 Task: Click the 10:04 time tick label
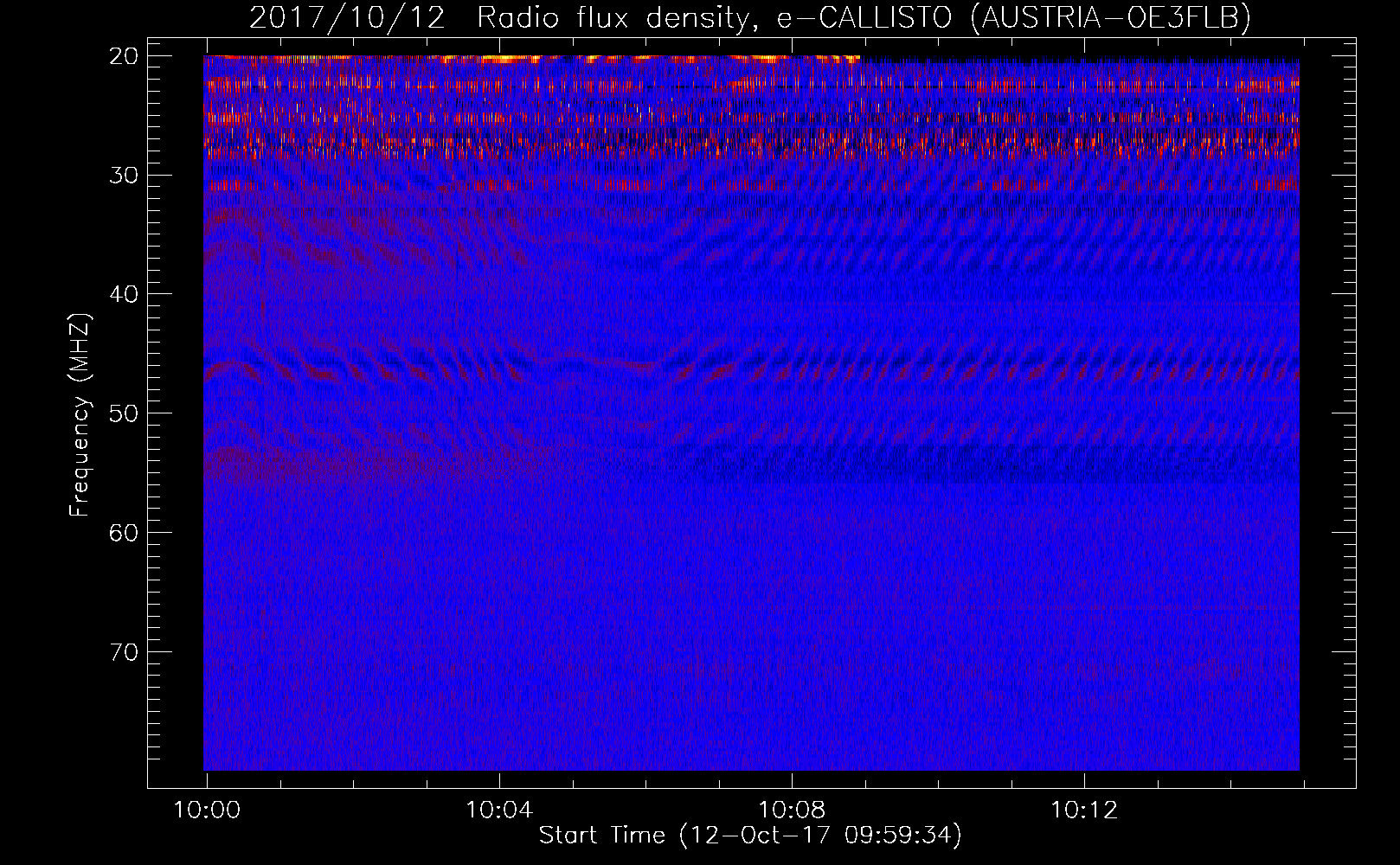coord(499,811)
